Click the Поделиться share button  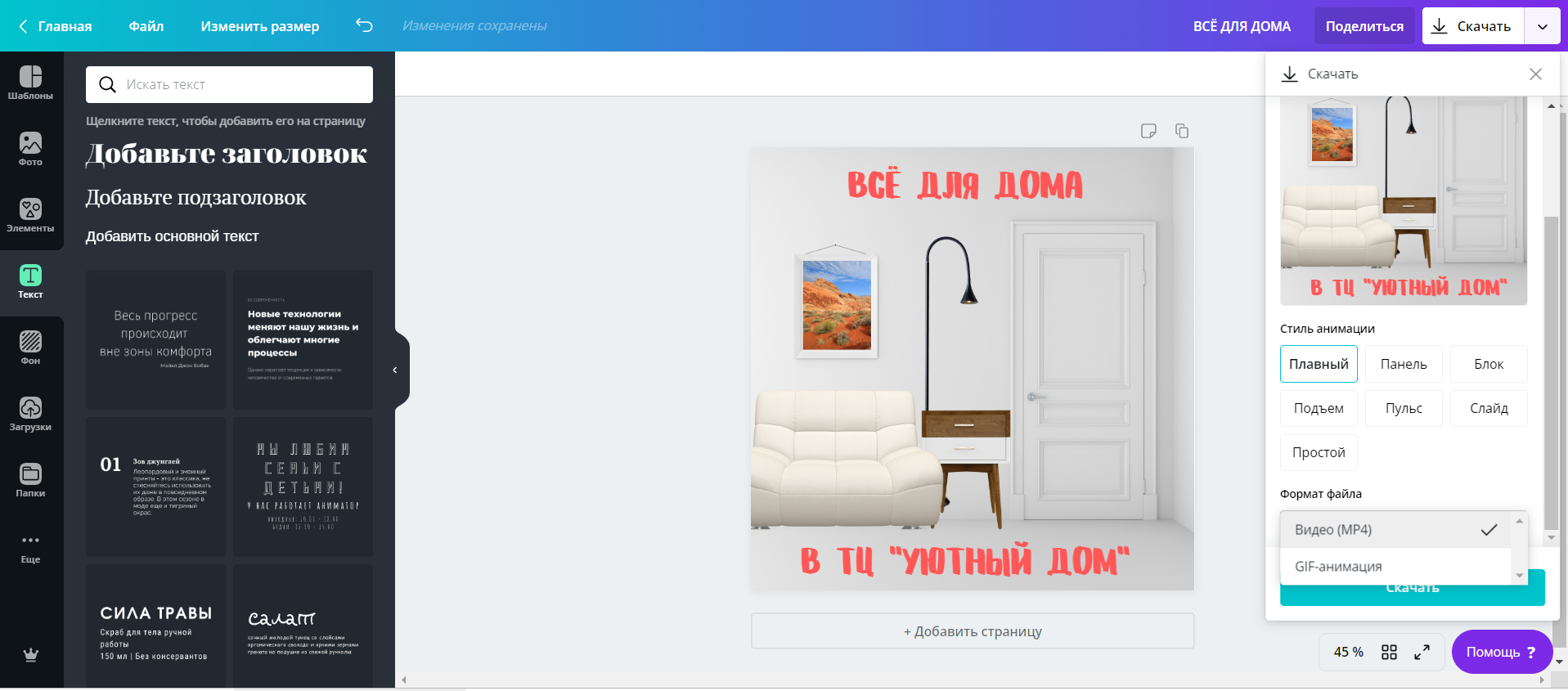[x=1364, y=26]
